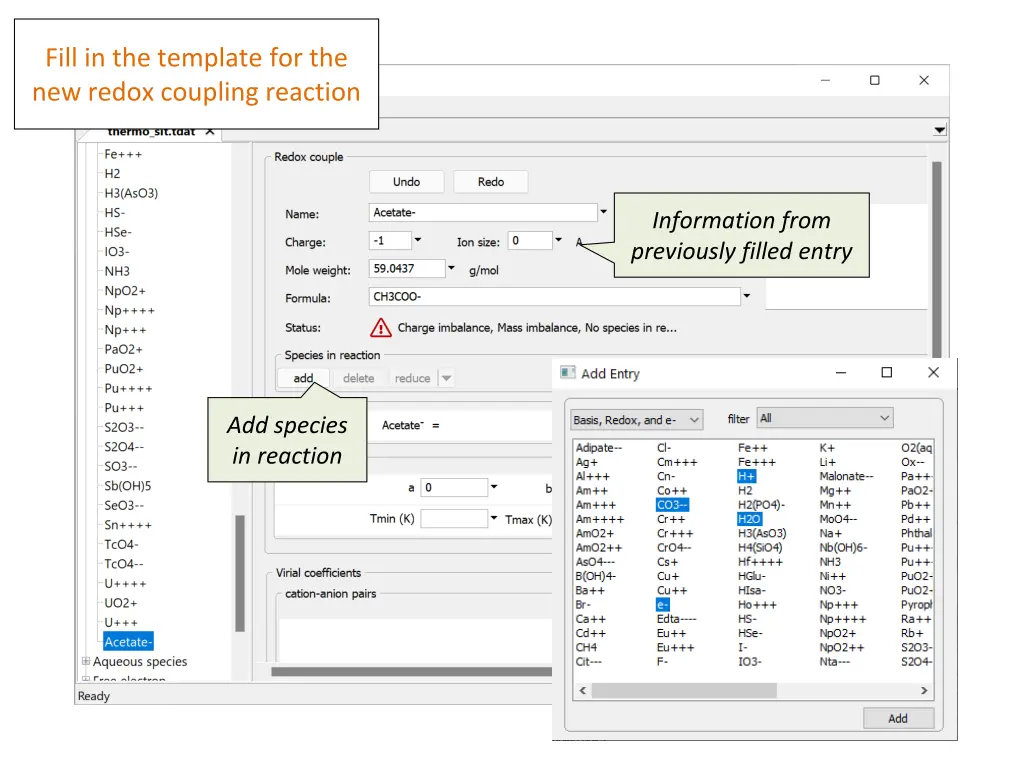Select B(OH)4- in Add Entry list
This screenshot has width=1024, height=768.
pos(595,576)
